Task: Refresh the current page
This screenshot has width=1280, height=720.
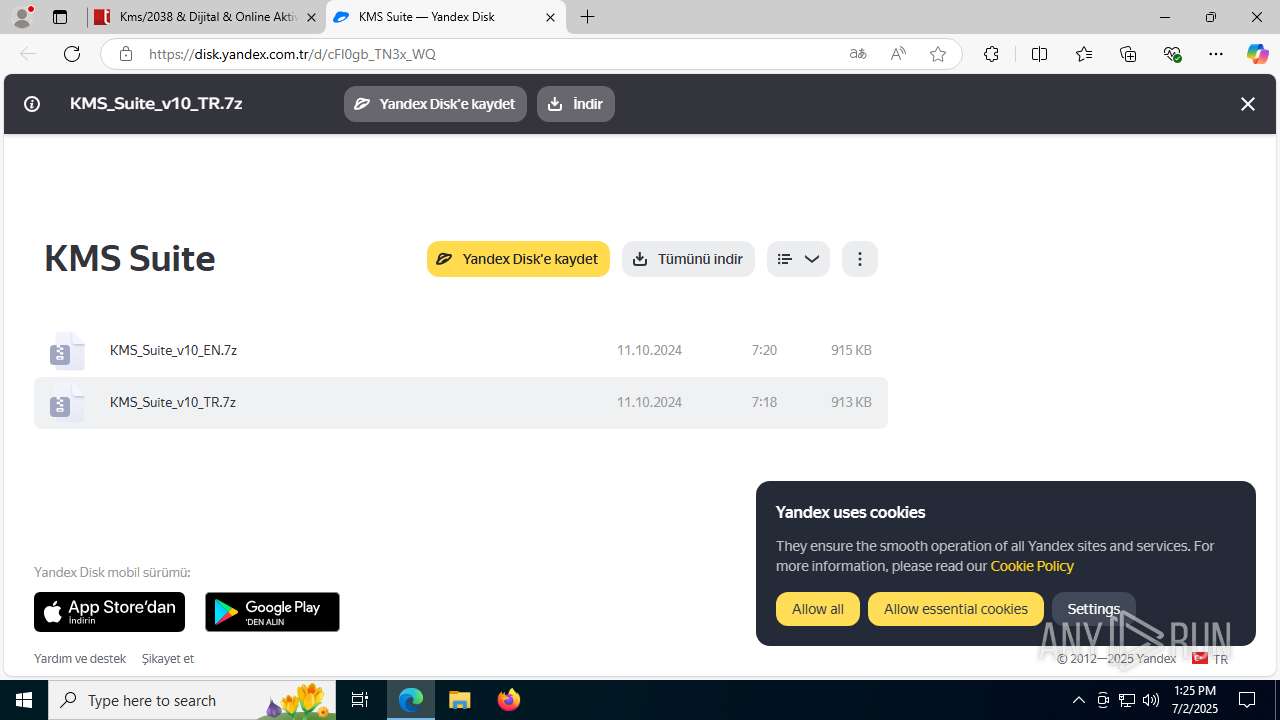Action: coord(72,54)
